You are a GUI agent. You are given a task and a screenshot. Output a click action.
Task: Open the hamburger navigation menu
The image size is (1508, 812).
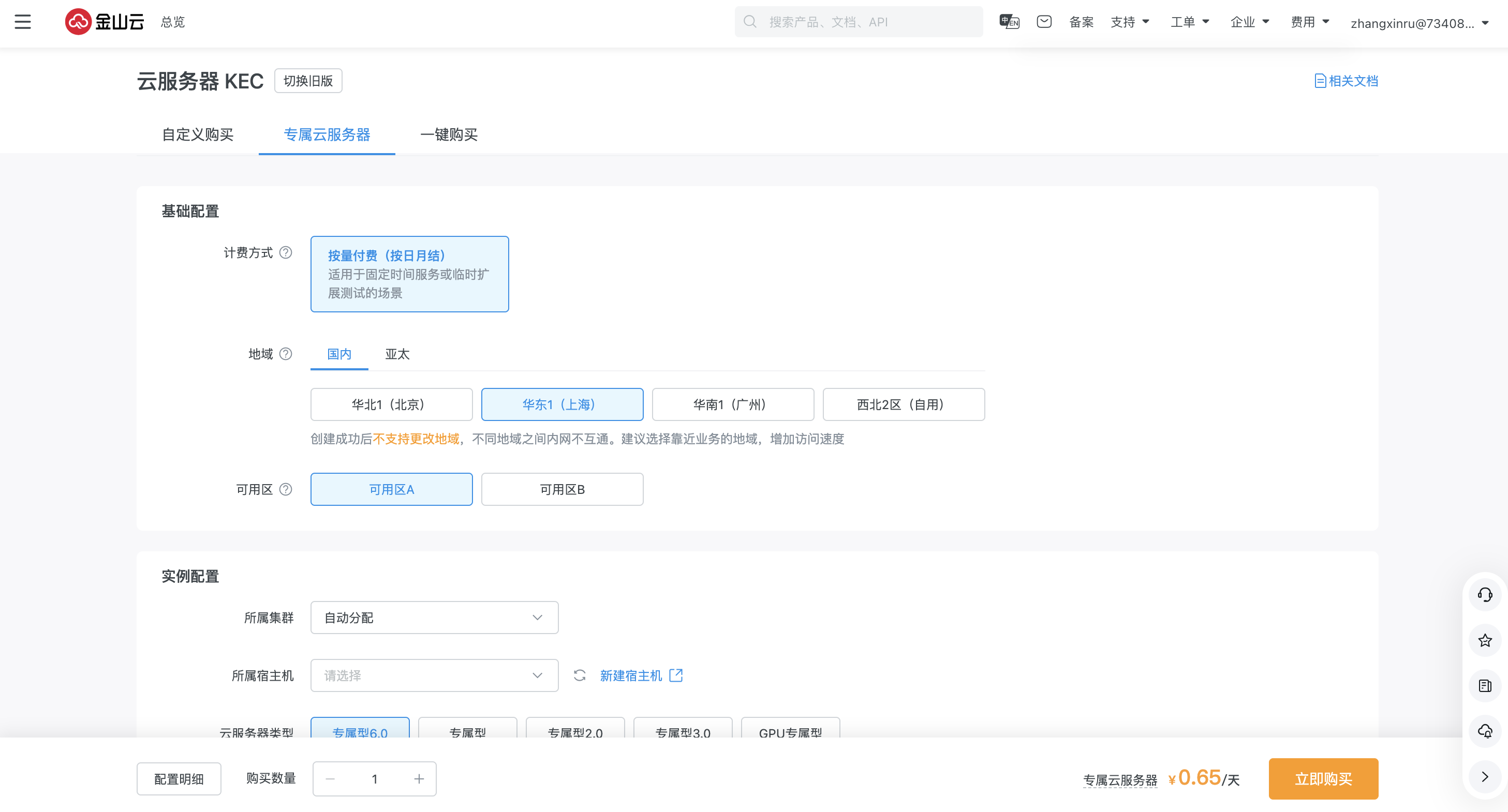point(23,22)
